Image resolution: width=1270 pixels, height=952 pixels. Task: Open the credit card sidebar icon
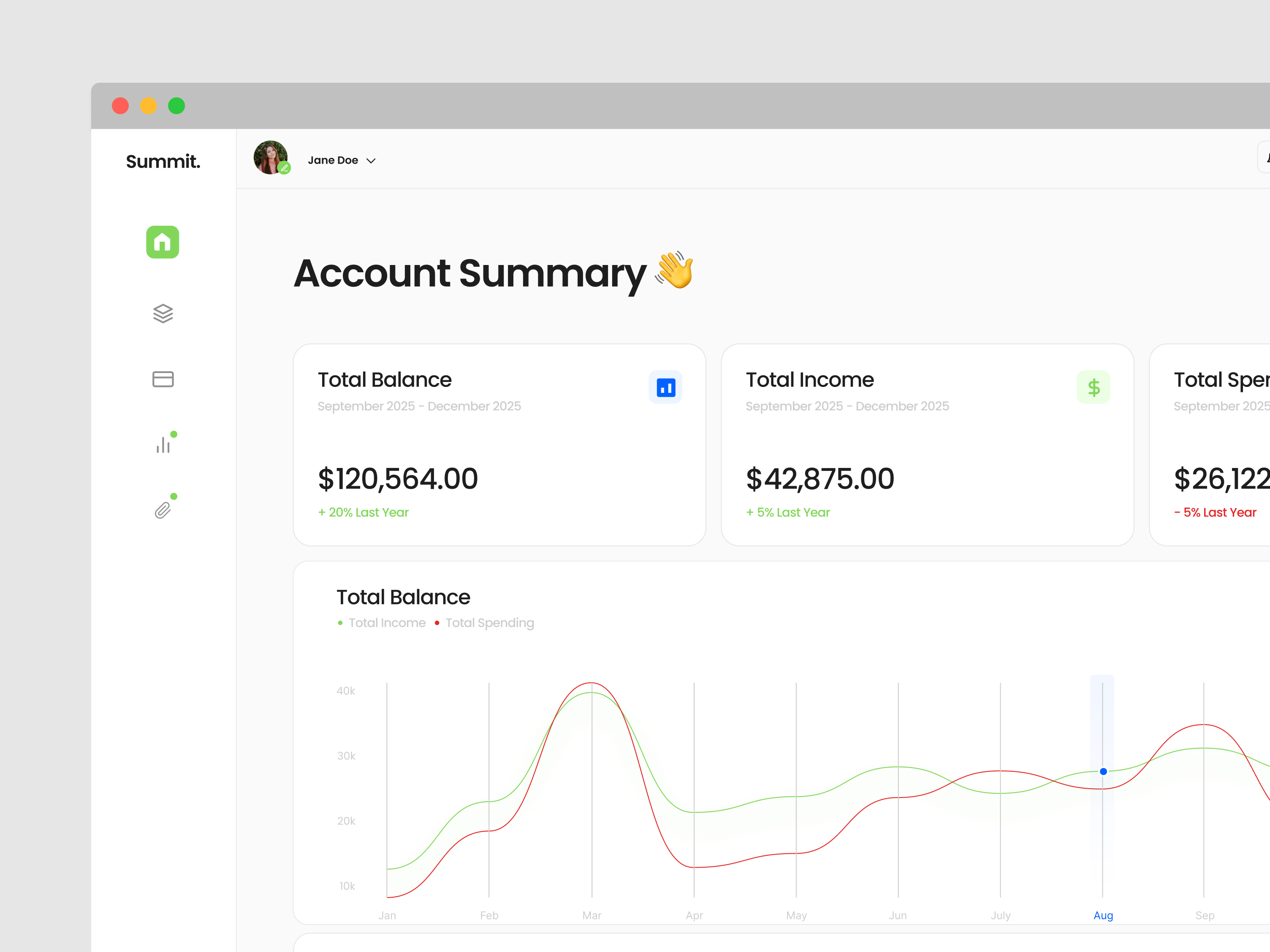(163, 379)
